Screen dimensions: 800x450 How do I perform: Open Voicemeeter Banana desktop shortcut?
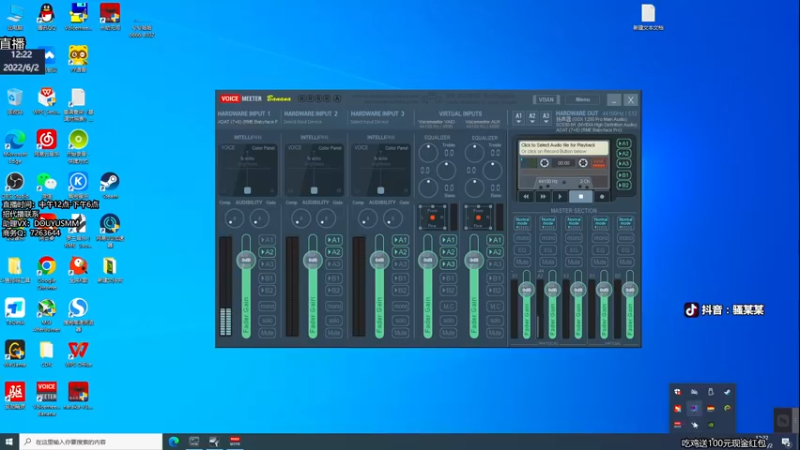click(46, 398)
